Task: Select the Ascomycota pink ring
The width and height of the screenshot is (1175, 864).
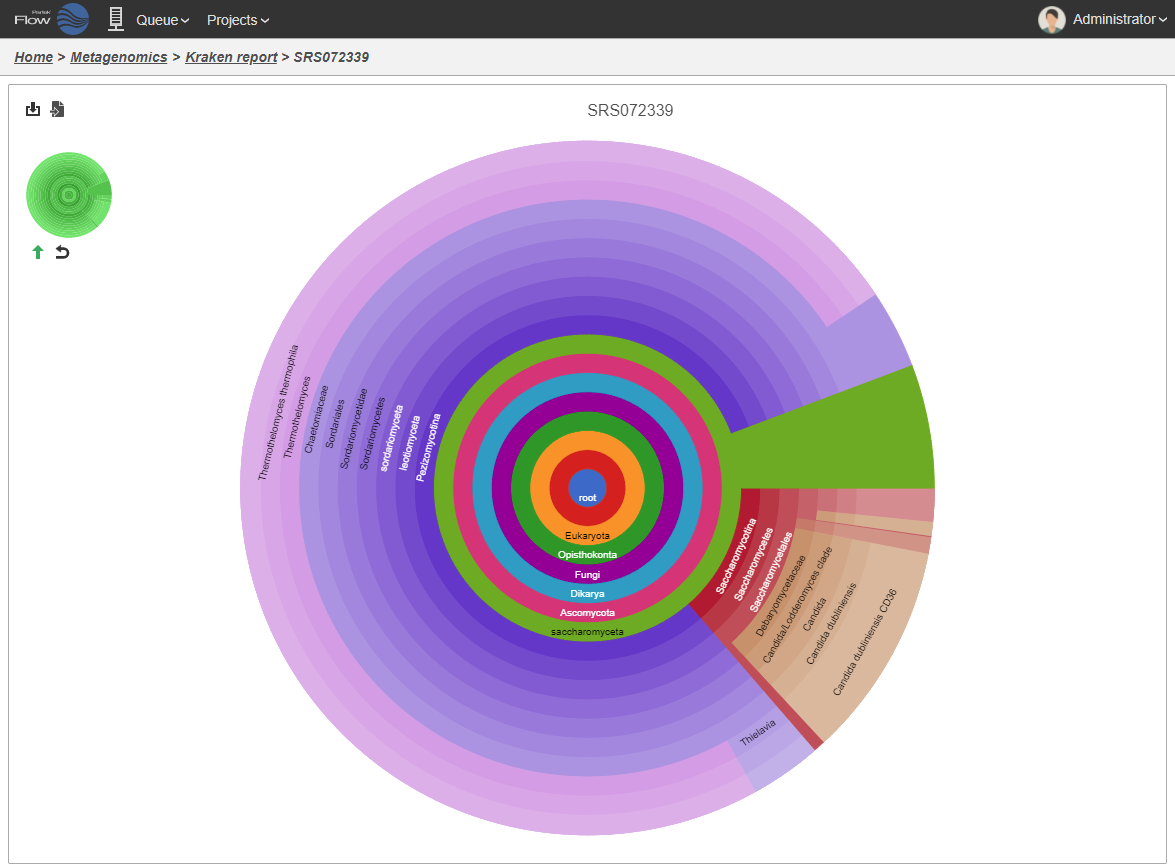Action: click(588, 612)
